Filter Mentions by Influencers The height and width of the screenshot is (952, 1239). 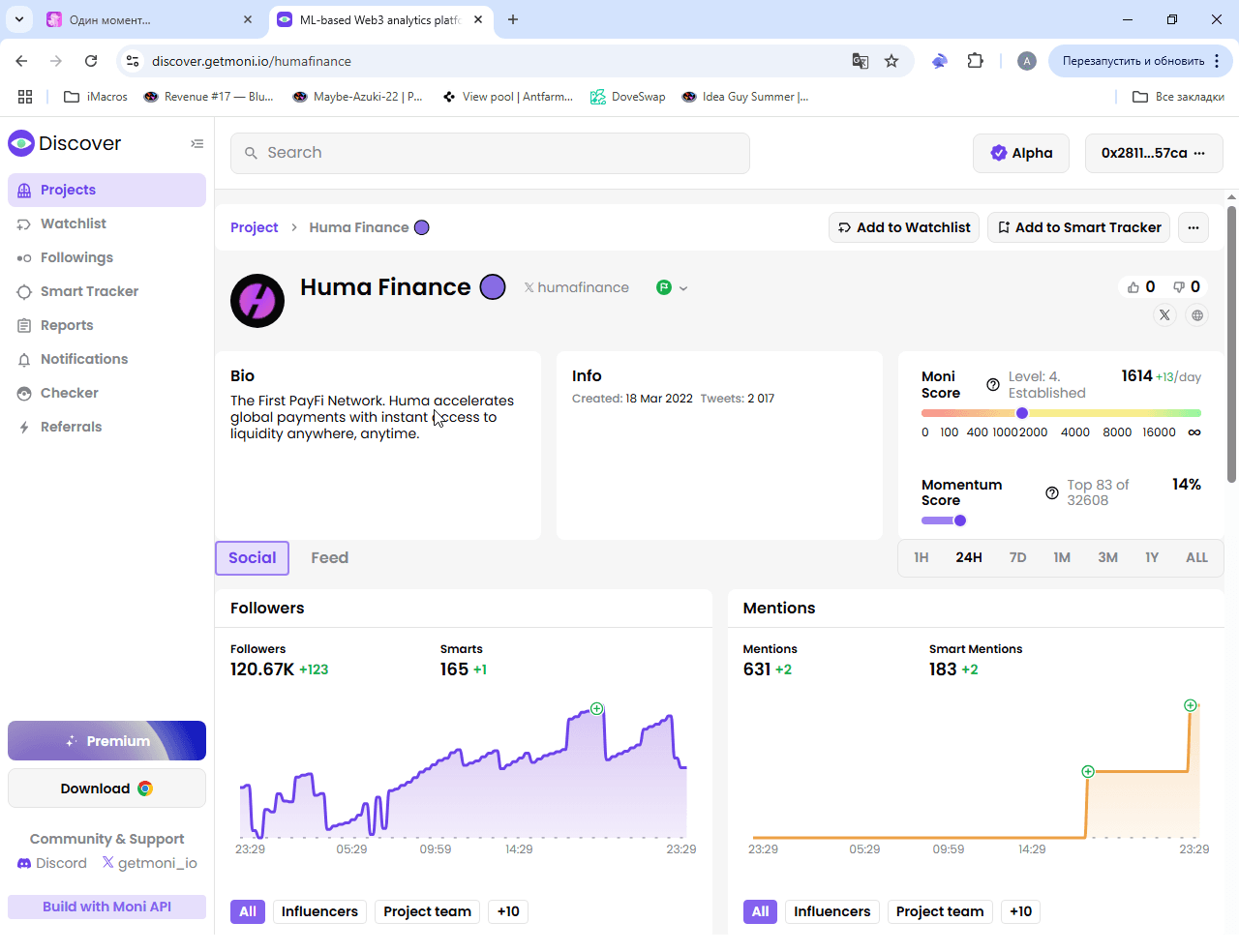tap(832, 911)
